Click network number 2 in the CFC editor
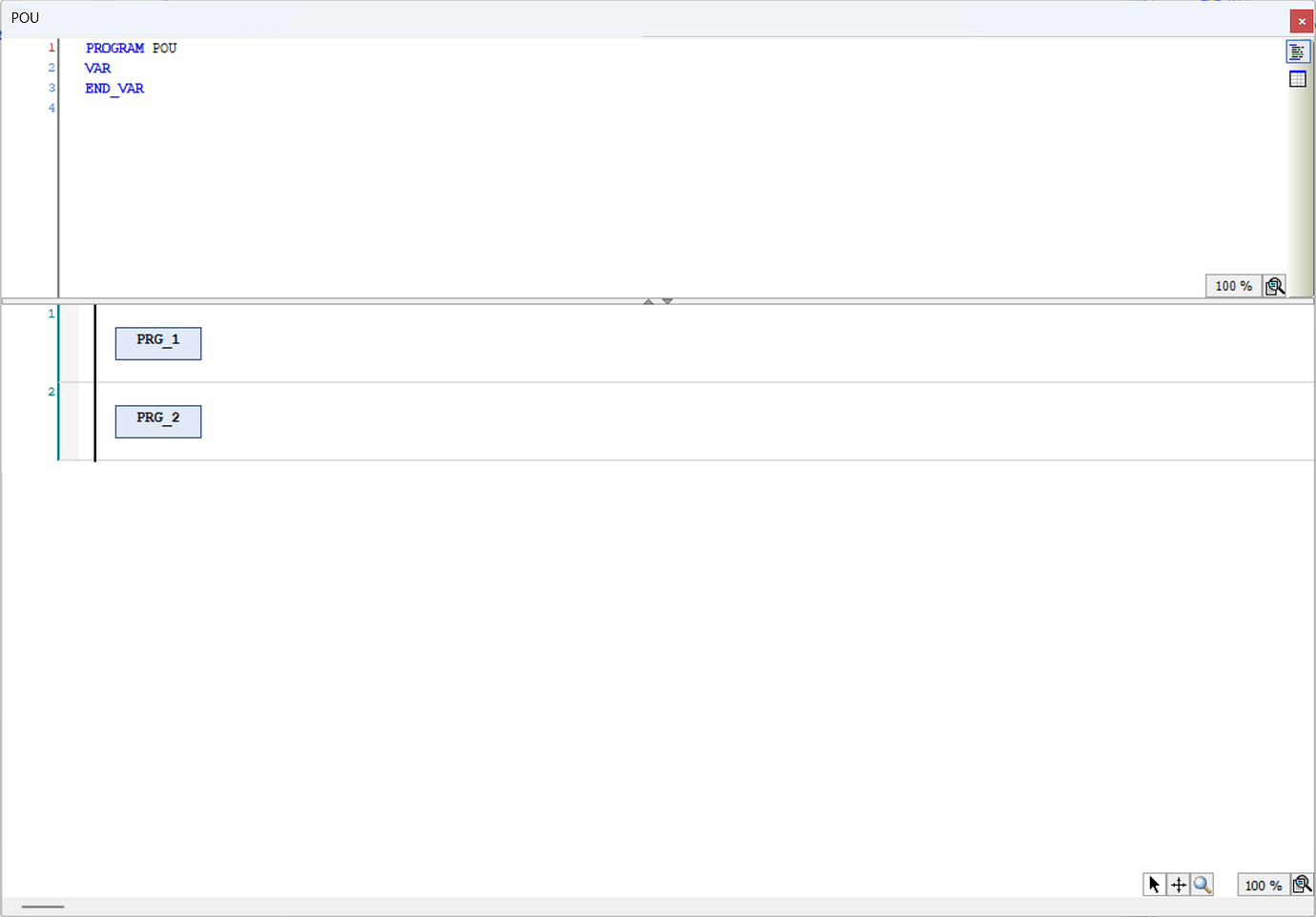 tap(51, 391)
